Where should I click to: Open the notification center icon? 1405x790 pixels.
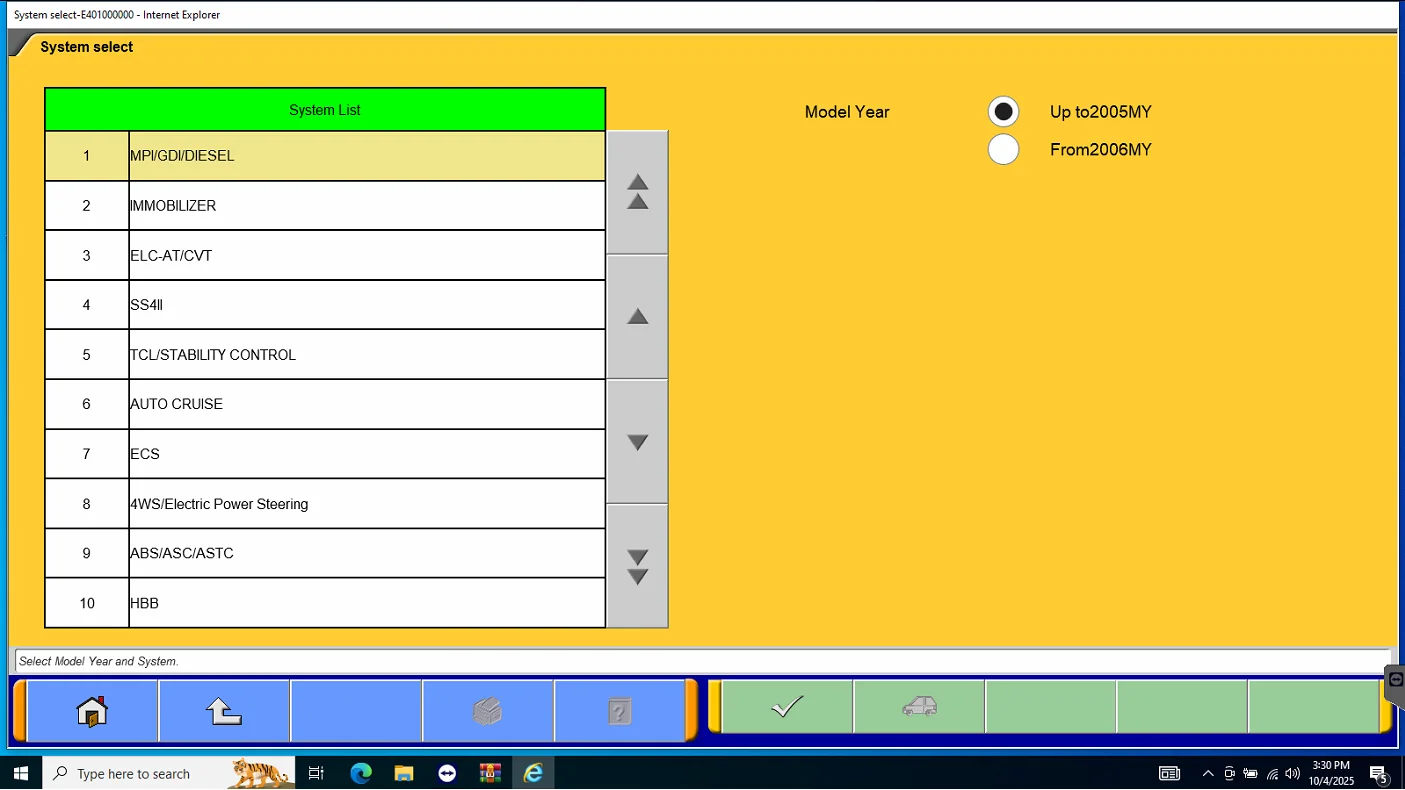1378,773
